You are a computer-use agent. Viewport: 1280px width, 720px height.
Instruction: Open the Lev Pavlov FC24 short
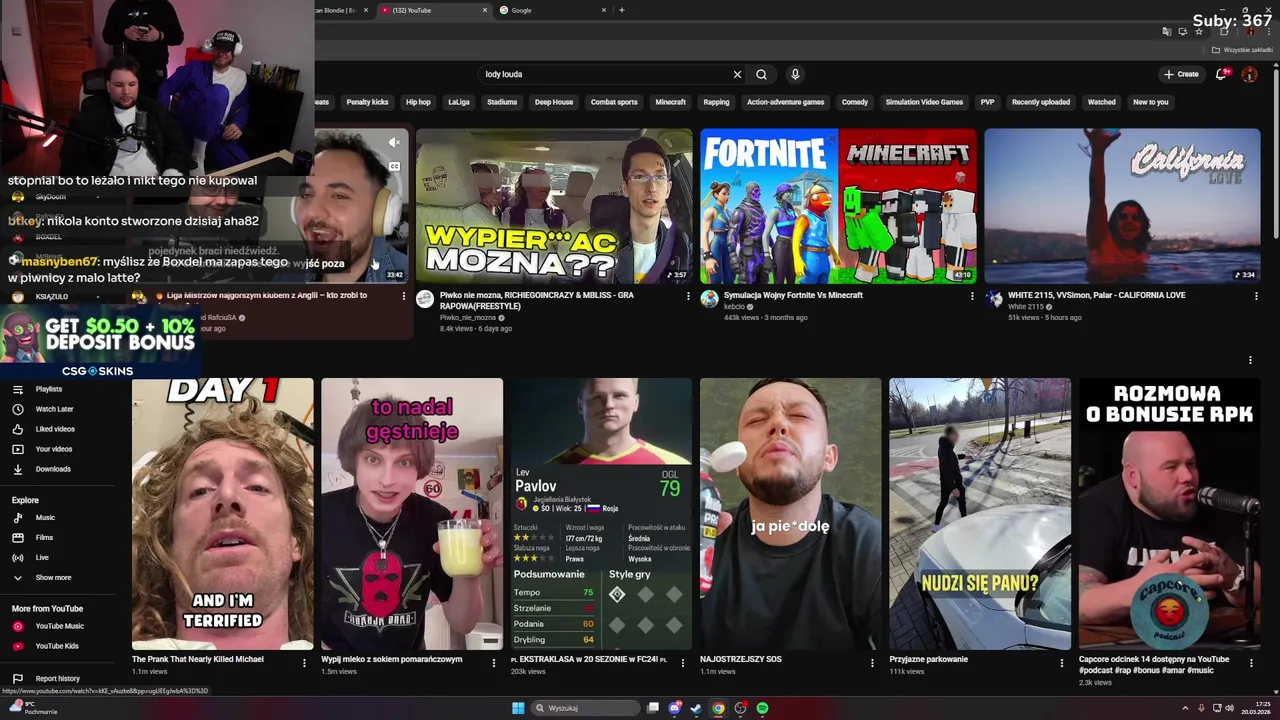[x=601, y=514]
